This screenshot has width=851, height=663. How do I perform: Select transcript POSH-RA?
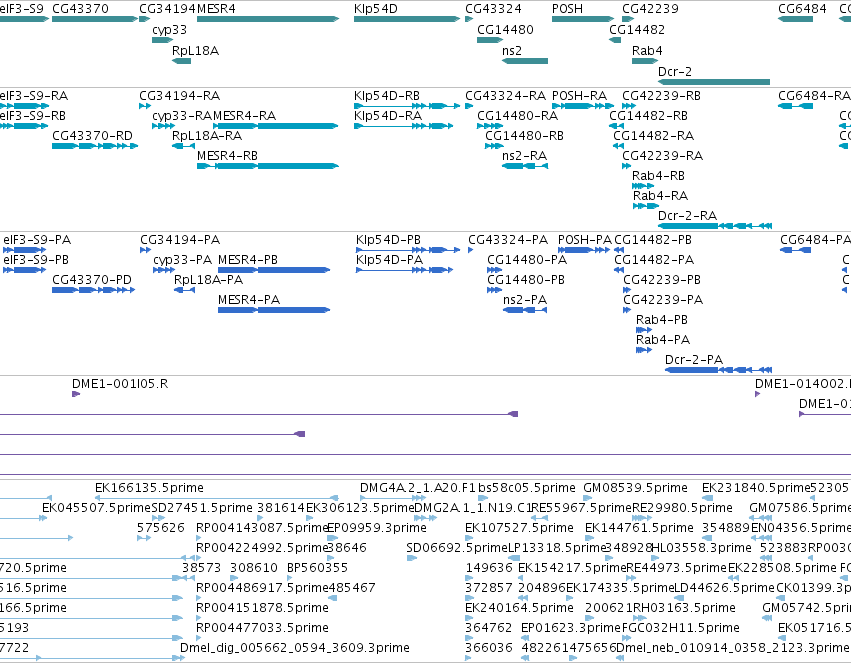[583, 106]
